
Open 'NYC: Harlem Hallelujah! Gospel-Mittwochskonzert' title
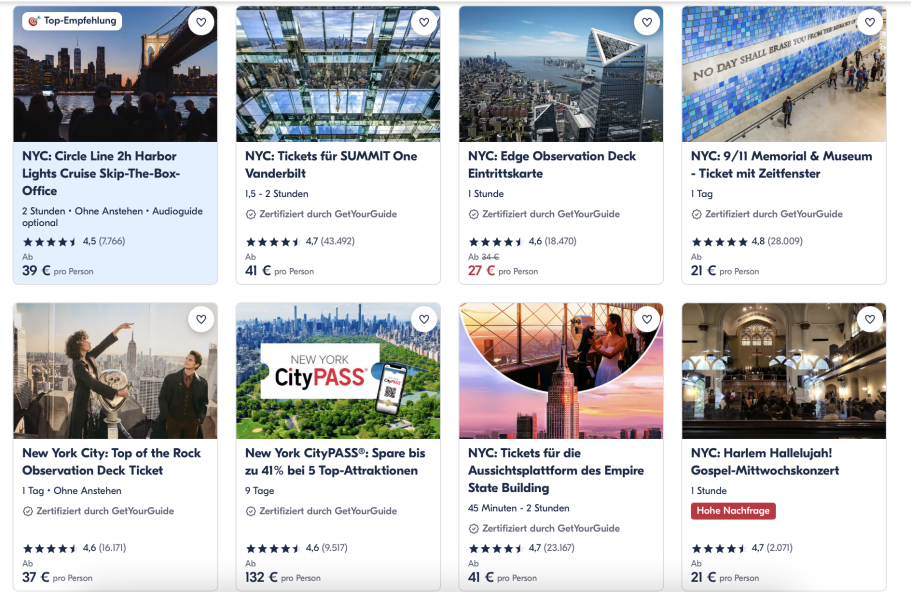[765, 461]
